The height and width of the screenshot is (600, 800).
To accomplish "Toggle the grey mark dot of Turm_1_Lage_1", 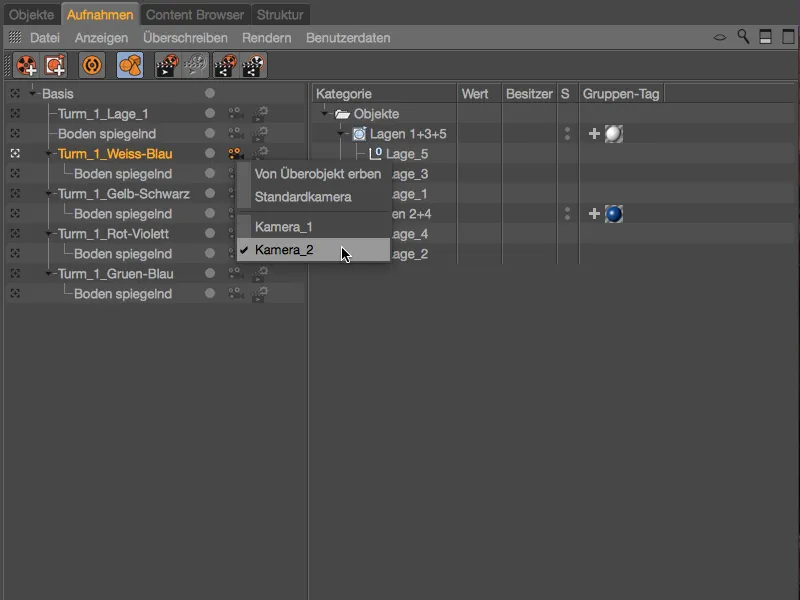I will 210,113.
